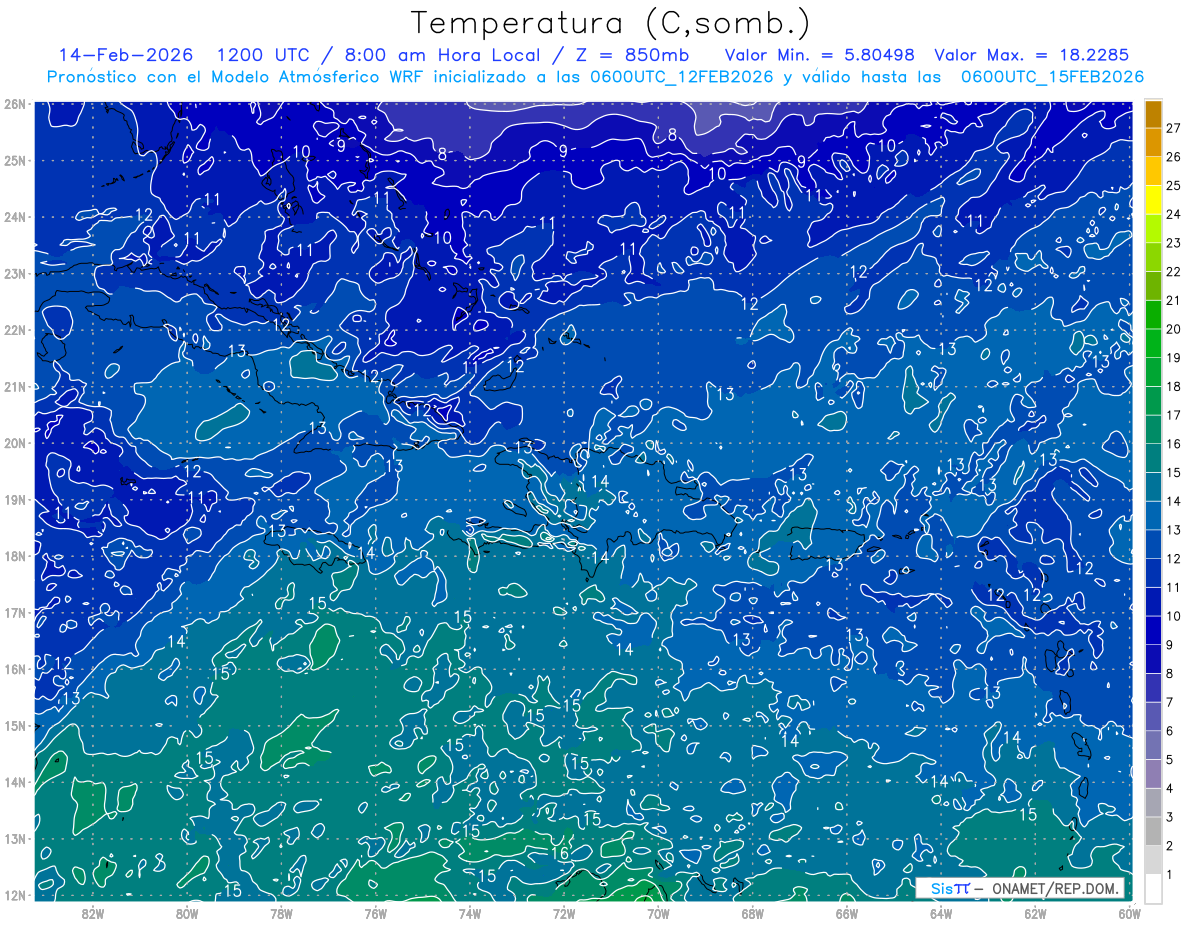This screenshot has height=927, width=1200.
Task: Click the 76W longitude axis label
Action: [375, 912]
